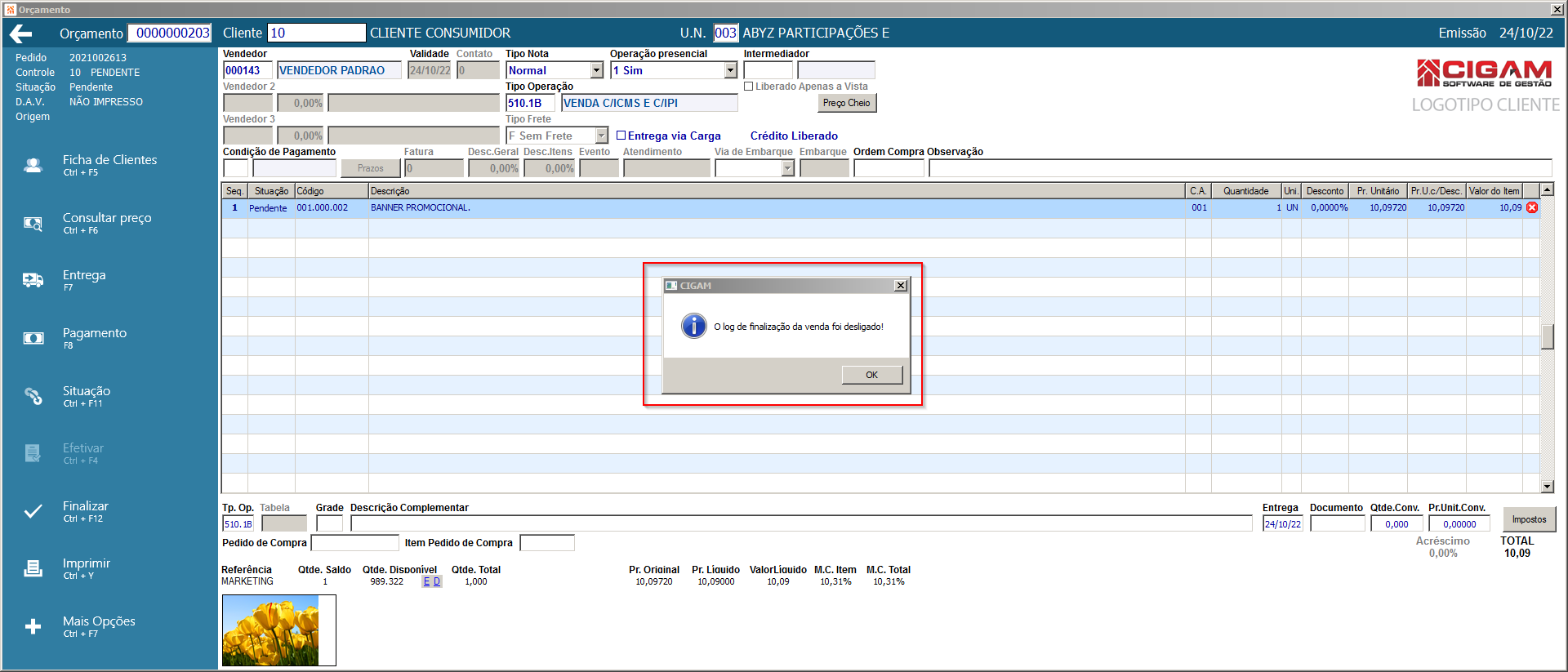Toggle Liberado Apenas a Vista checkbox
The height and width of the screenshot is (672, 1568).
click(x=748, y=87)
